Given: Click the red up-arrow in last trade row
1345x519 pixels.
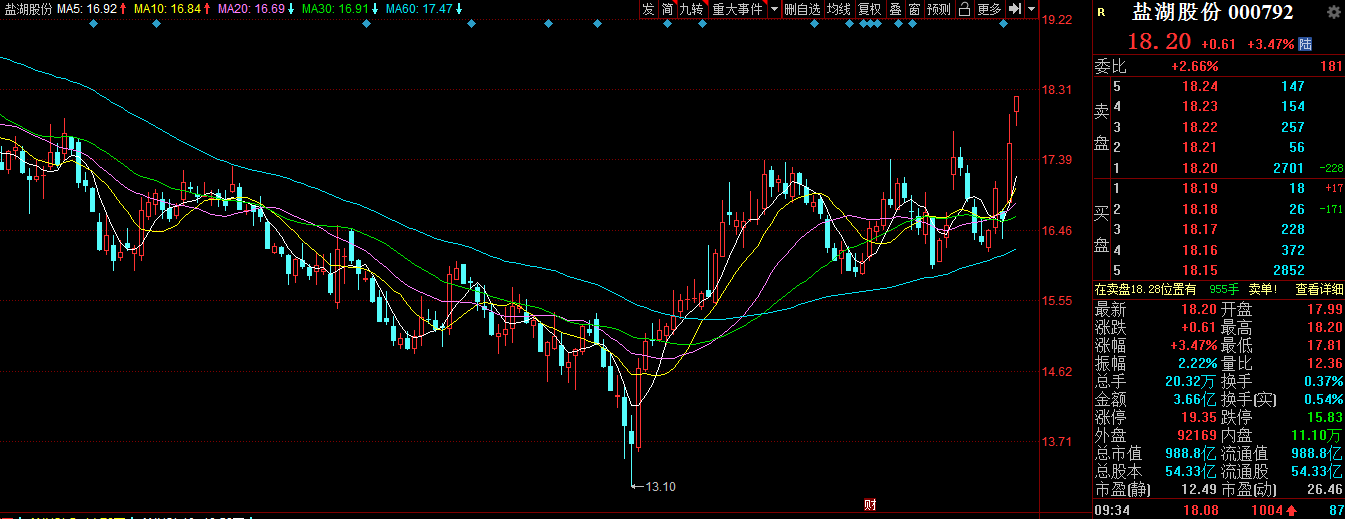Looking at the screenshot, I should pos(1291,511).
